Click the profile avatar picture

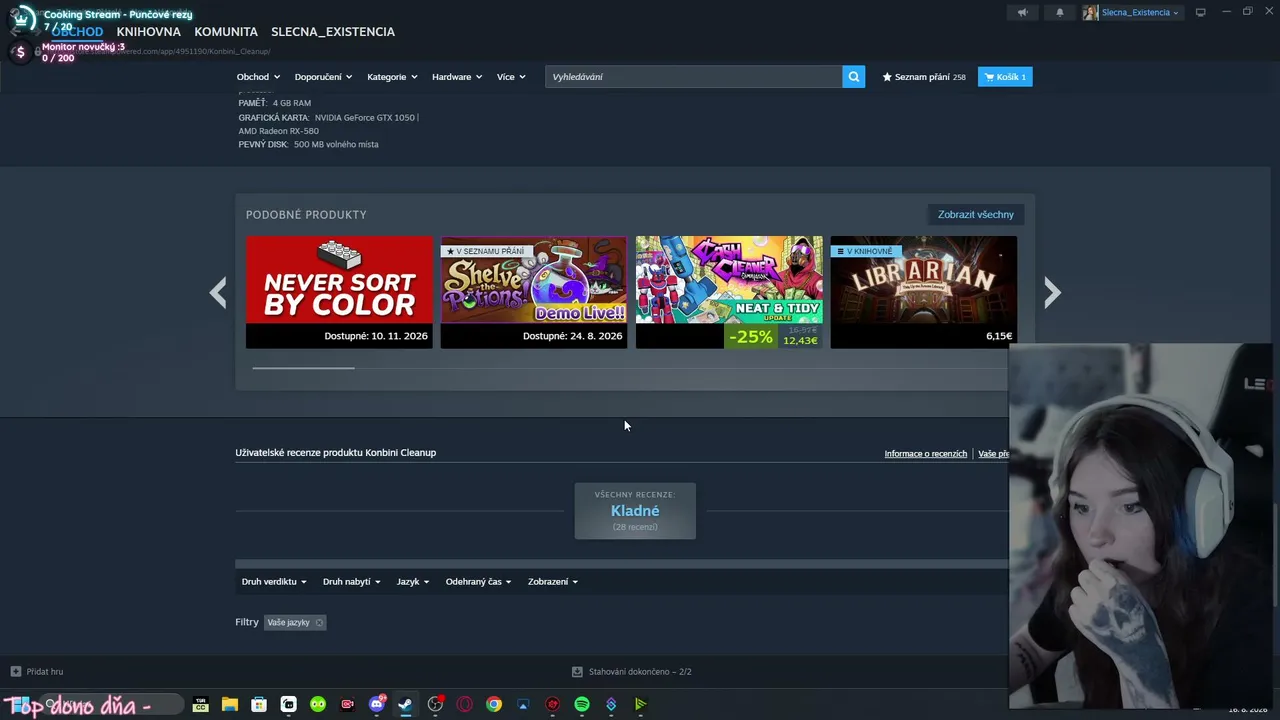click(x=1090, y=13)
